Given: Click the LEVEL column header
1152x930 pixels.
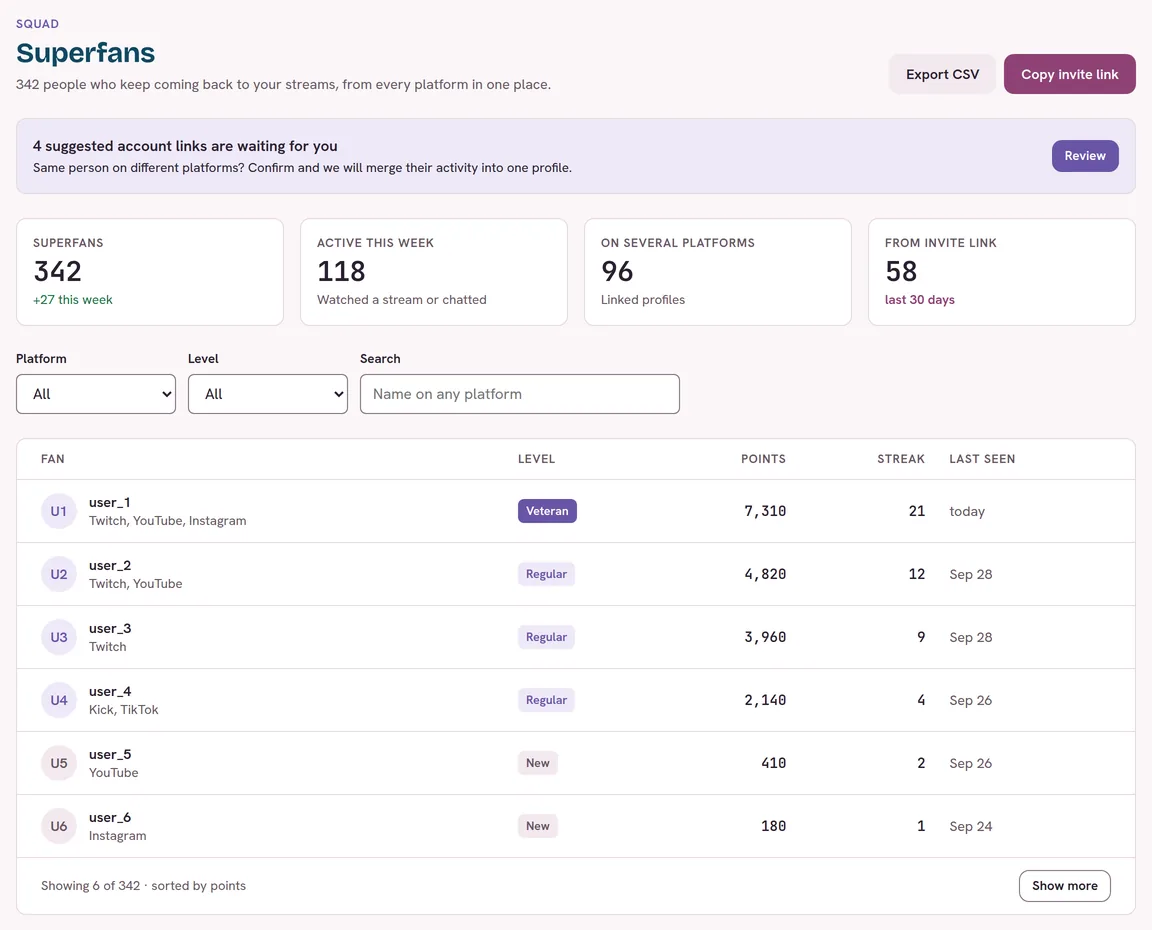Looking at the screenshot, I should [536, 459].
